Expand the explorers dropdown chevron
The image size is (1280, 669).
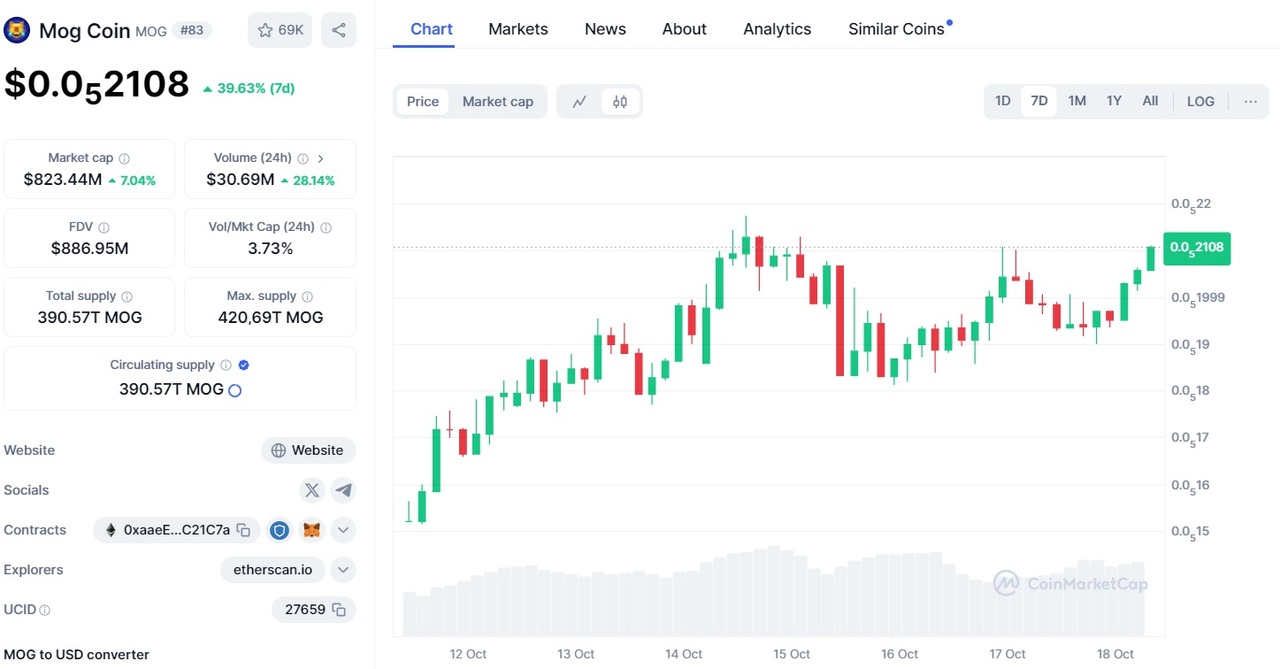tap(343, 570)
